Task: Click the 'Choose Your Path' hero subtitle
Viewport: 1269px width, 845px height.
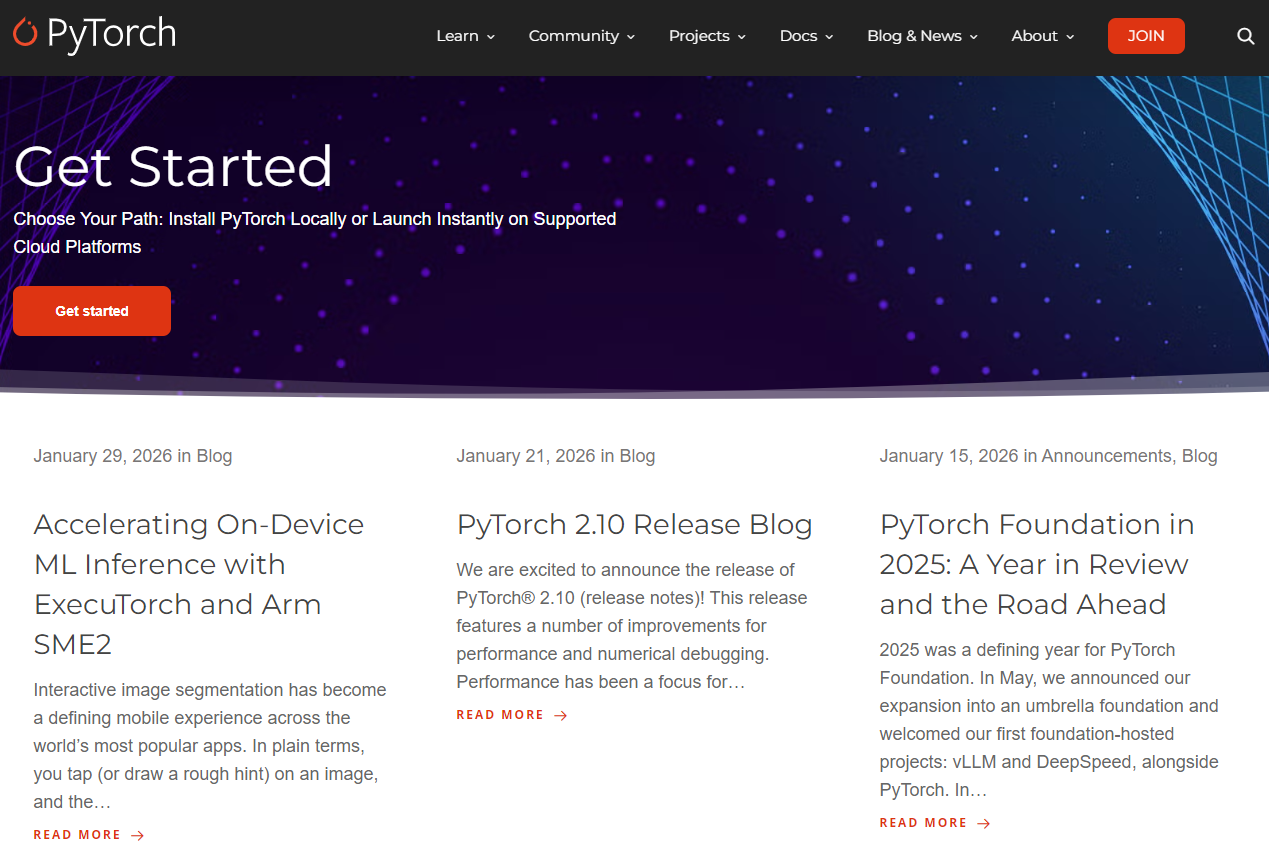Action: (315, 233)
